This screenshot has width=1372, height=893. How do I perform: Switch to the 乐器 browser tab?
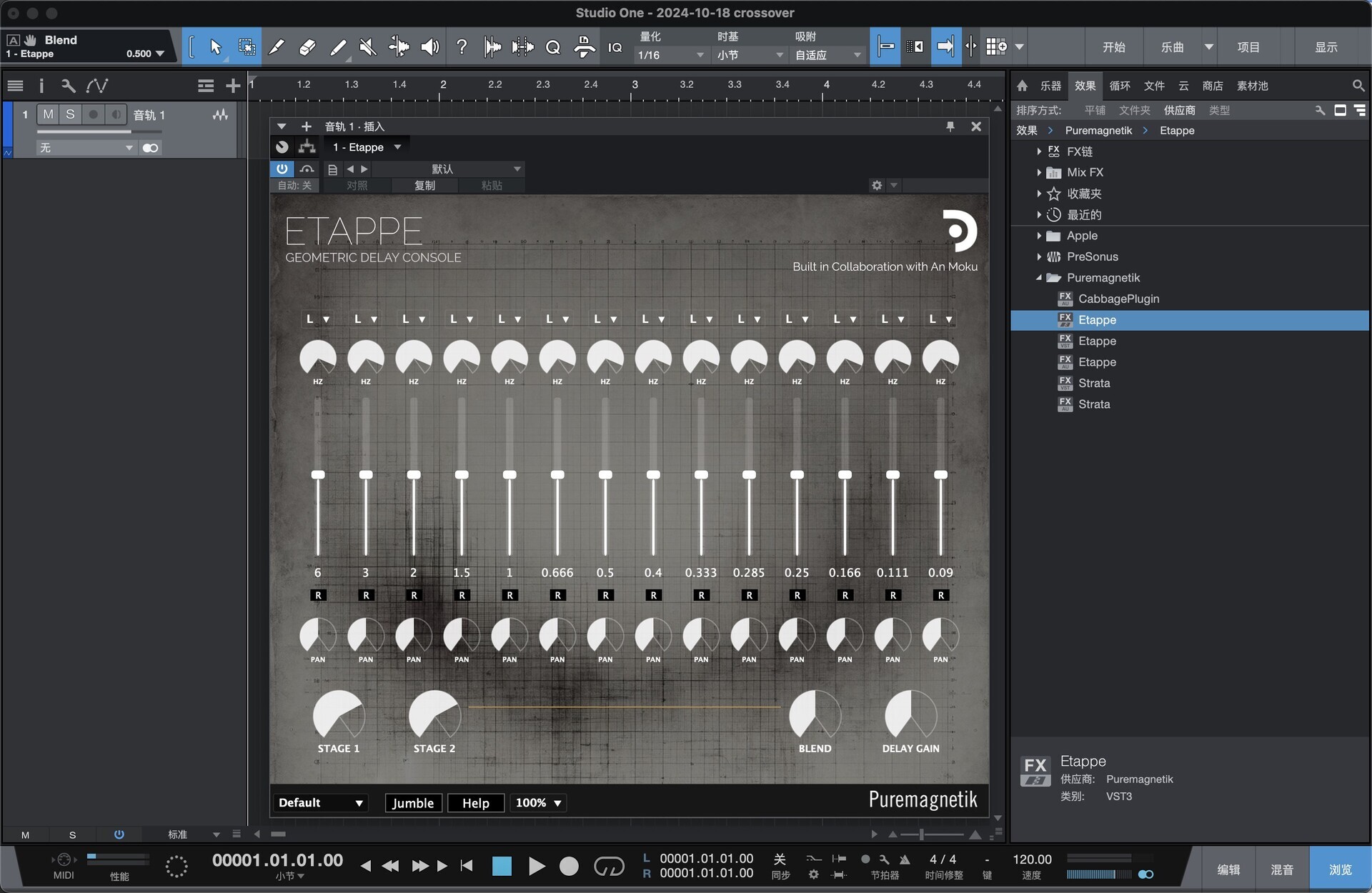click(x=1050, y=86)
